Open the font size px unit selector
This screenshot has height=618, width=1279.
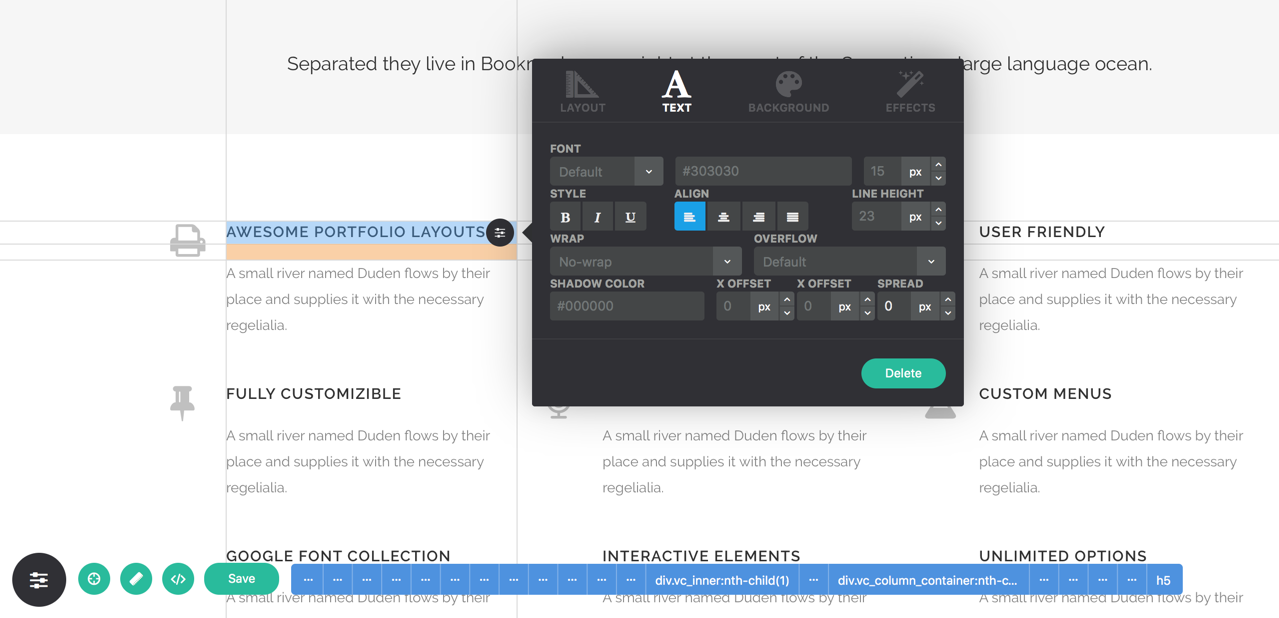(915, 172)
